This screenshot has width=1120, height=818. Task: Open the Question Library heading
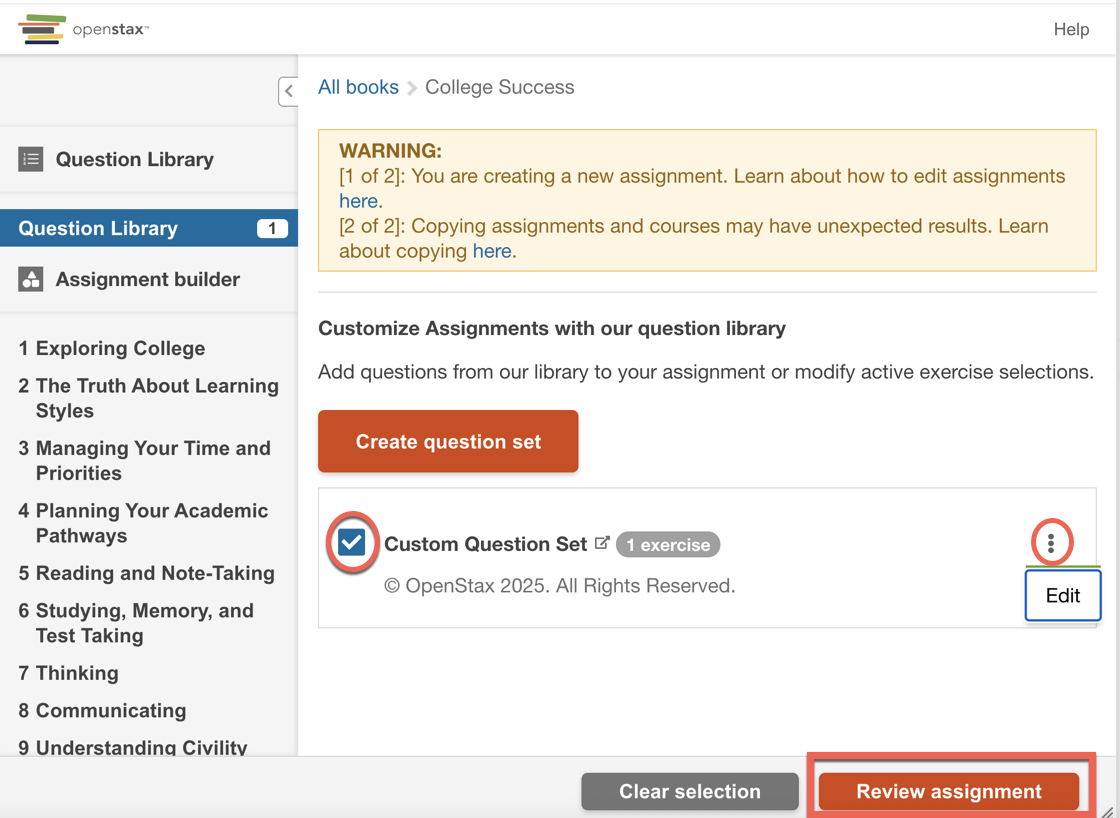(x=134, y=159)
